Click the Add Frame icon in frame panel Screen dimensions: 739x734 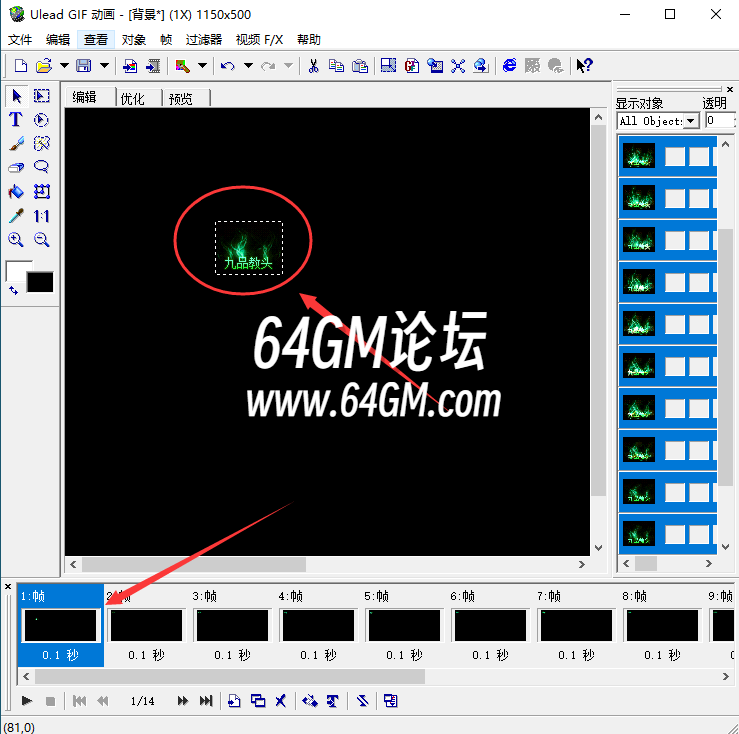tap(234, 701)
